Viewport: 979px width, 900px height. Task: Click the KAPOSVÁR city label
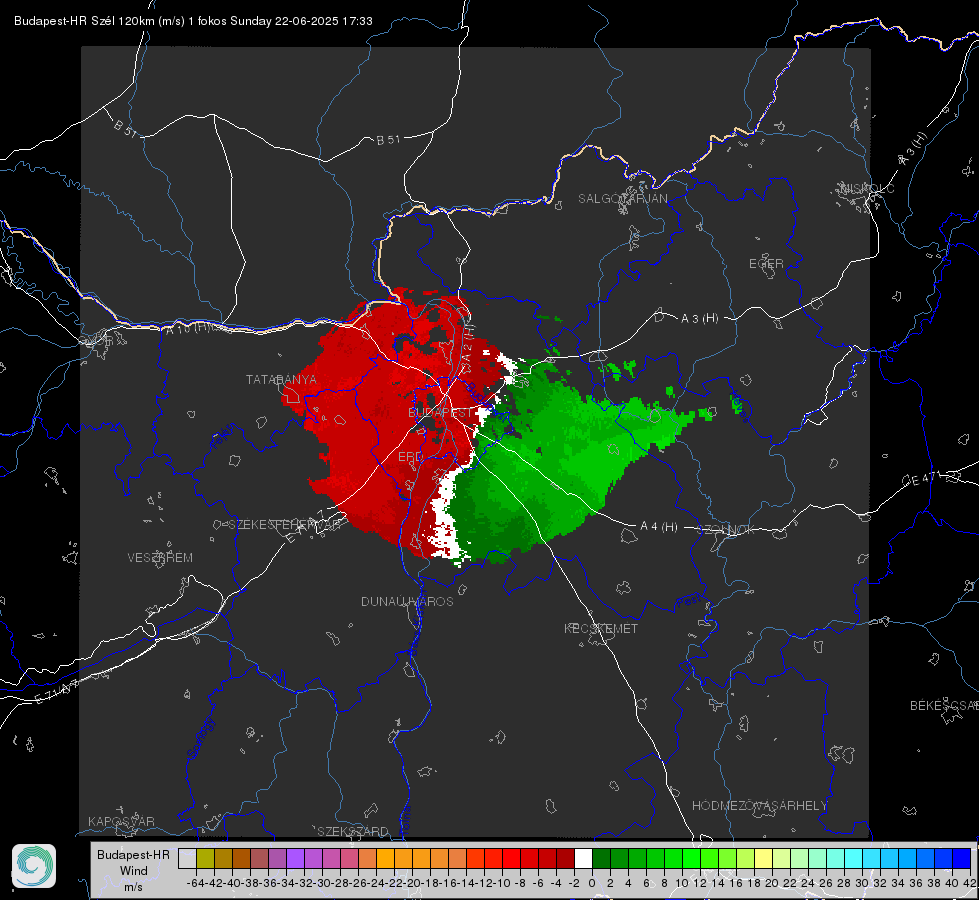coord(121,821)
